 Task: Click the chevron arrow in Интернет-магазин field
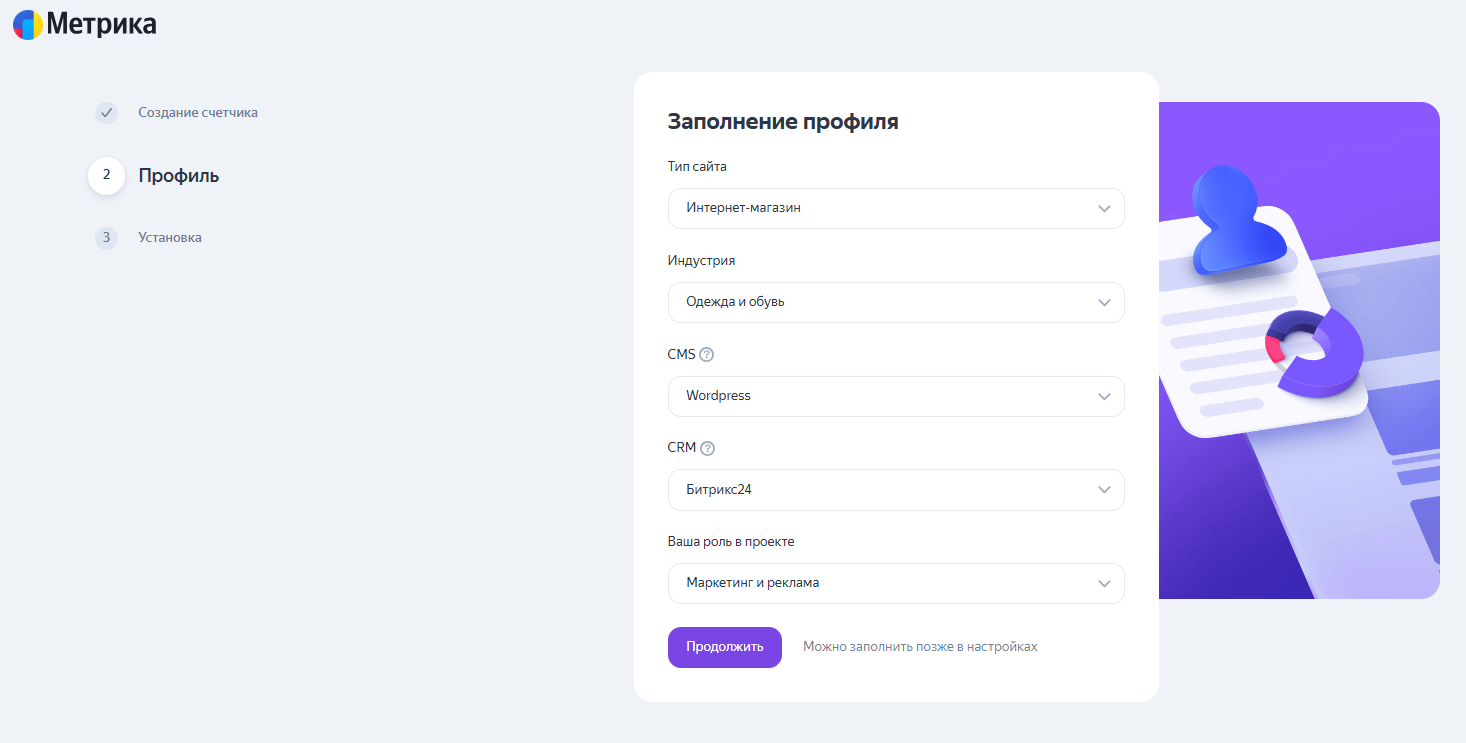click(x=1104, y=209)
